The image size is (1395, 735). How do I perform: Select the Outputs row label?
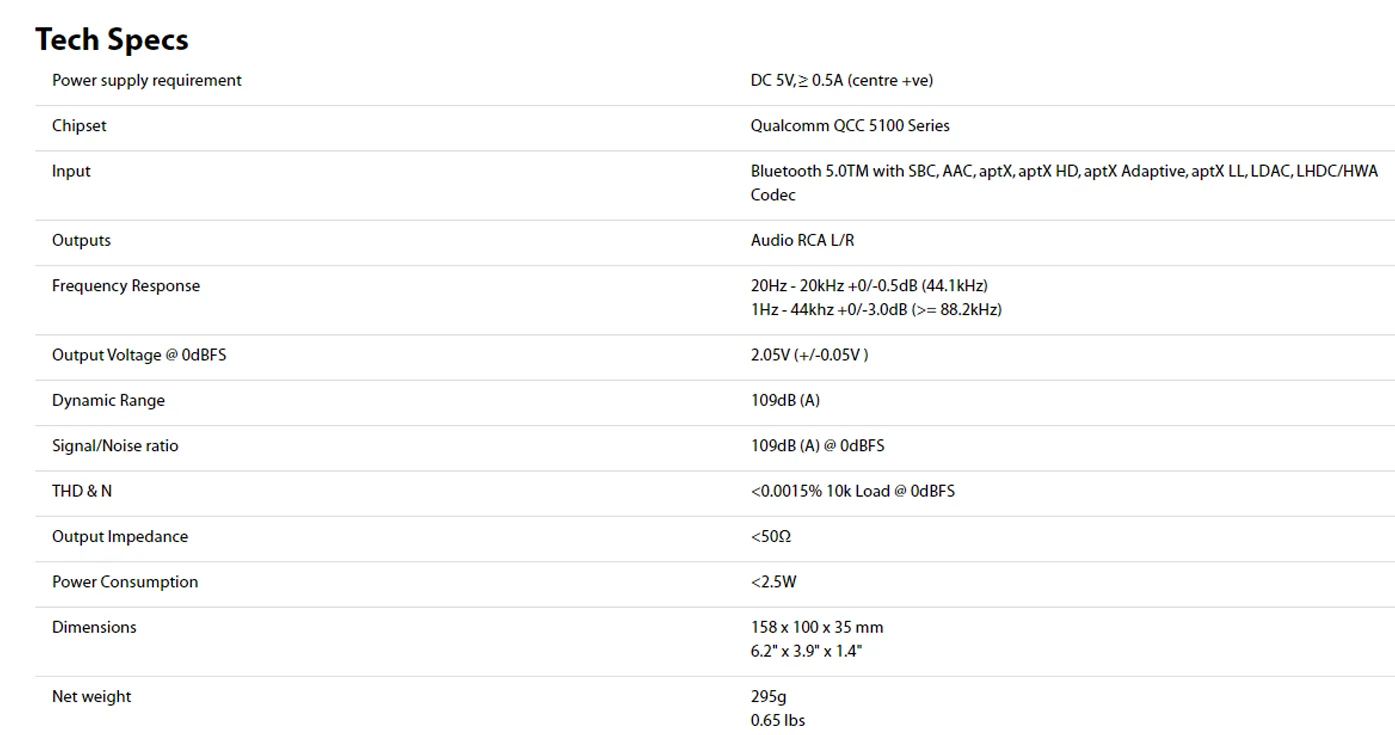[x=81, y=240]
